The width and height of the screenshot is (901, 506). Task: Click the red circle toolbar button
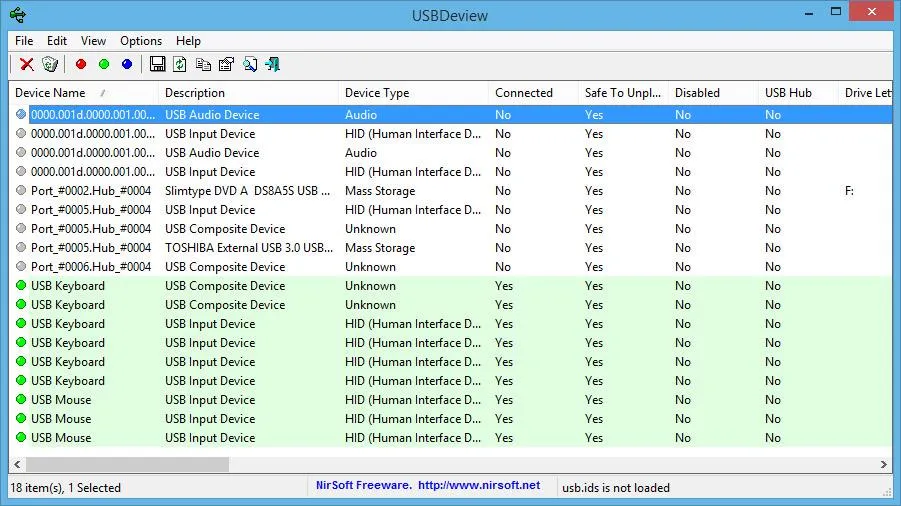click(81, 64)
